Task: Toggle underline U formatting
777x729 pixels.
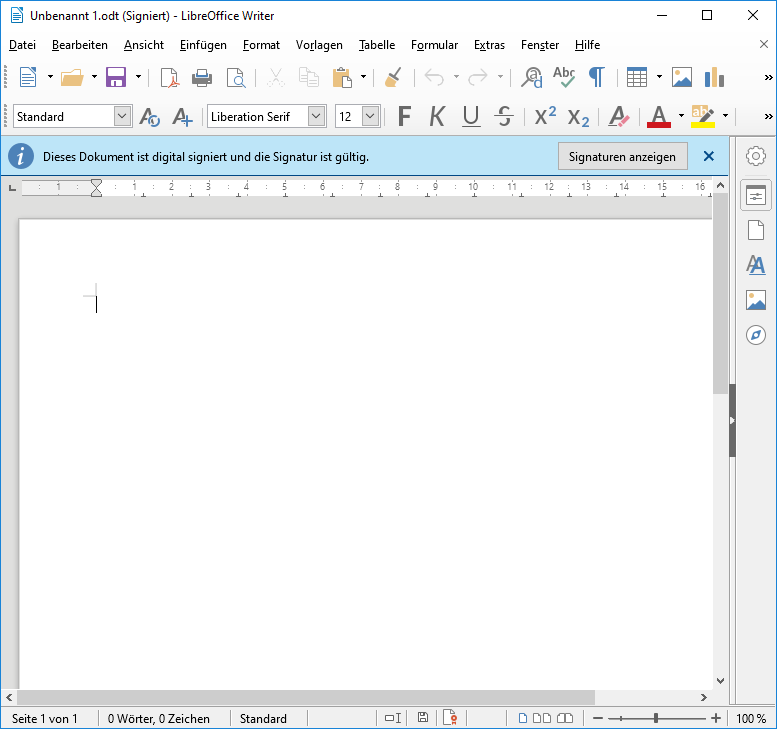Action: tap(471, 117)
